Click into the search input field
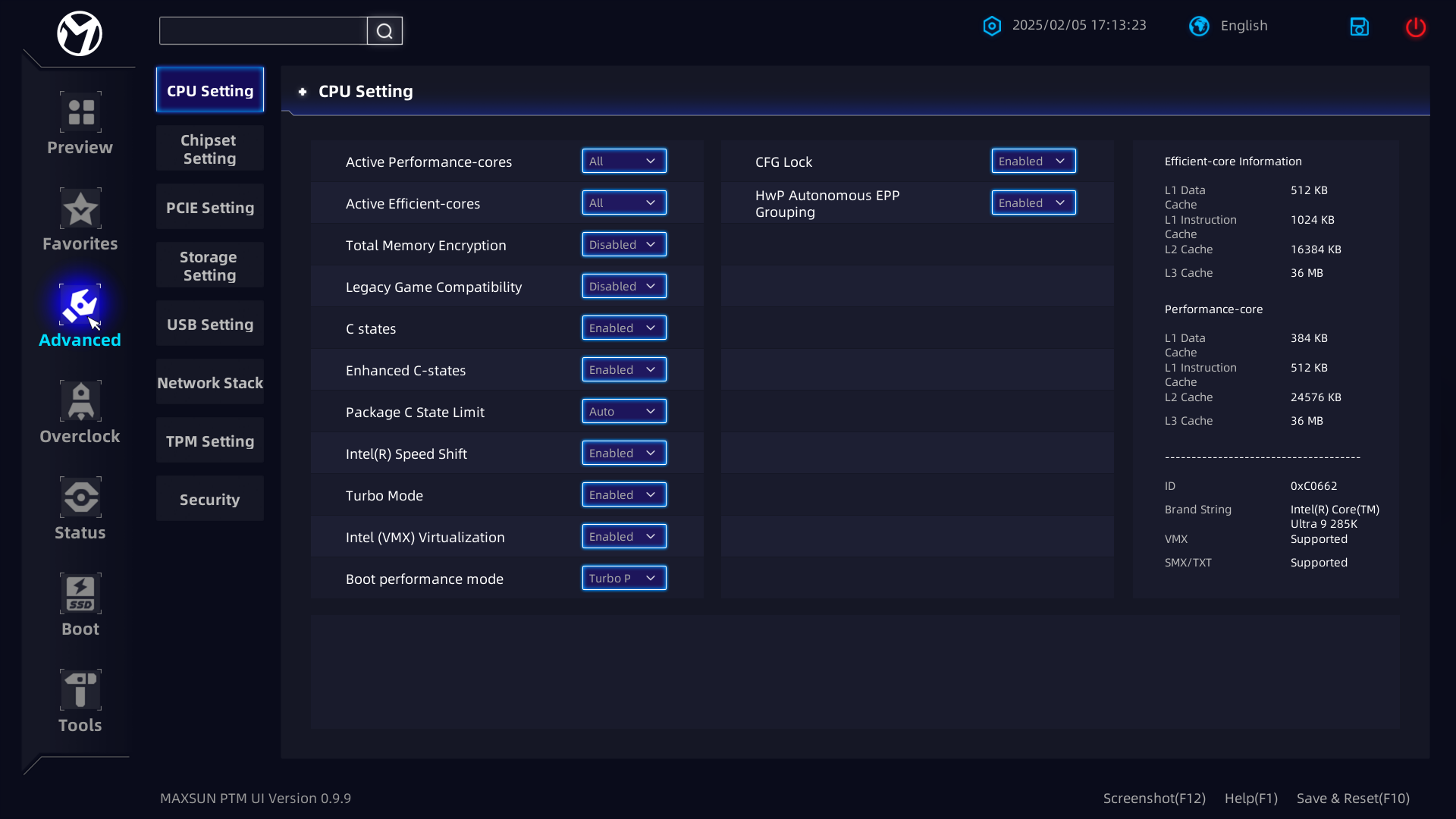 [263, 31]
